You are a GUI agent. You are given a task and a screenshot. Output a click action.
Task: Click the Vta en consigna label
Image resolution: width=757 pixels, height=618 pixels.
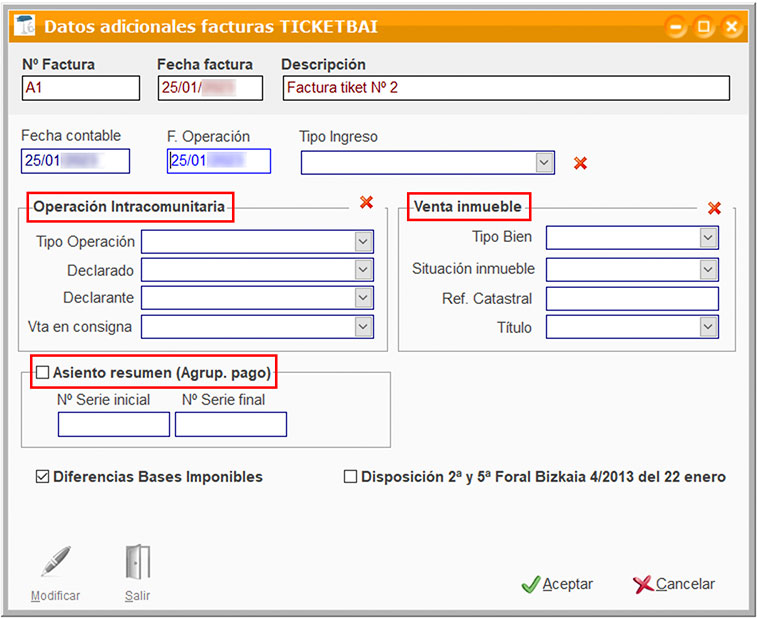tap(80, 327)
